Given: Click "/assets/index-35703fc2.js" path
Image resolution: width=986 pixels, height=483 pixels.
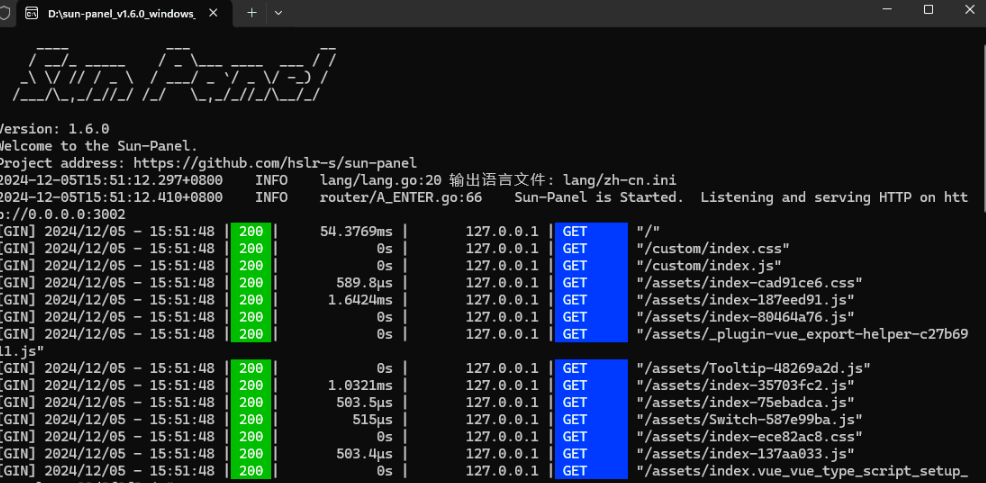Looking at the screenshot, I should [x=745, y=385].
